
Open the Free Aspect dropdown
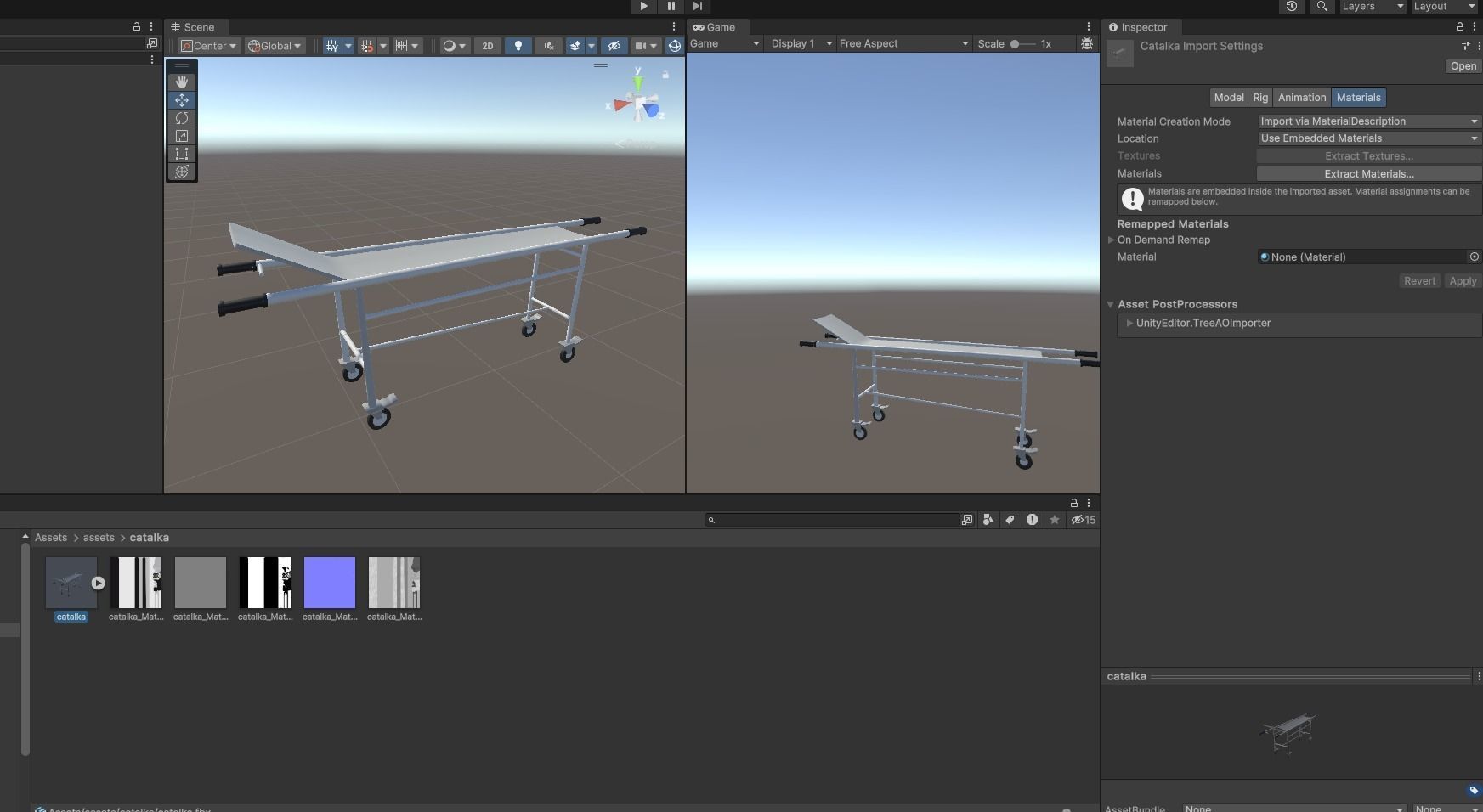click(903, 43)
